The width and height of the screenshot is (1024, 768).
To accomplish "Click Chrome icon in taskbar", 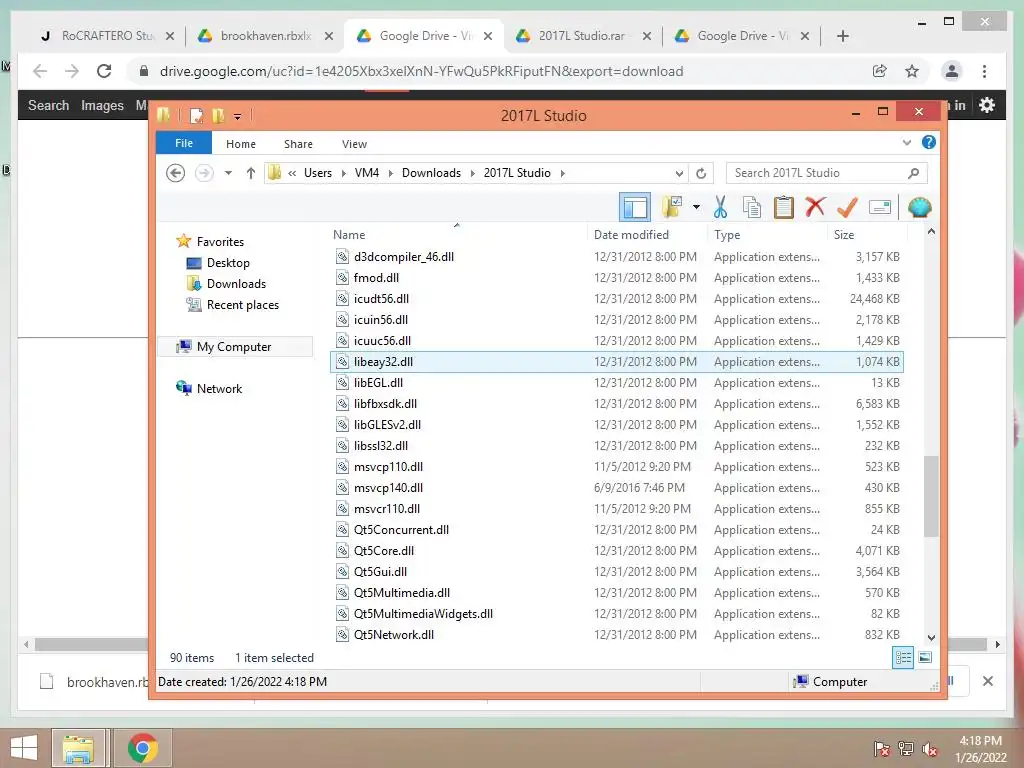I will point(142,748).
